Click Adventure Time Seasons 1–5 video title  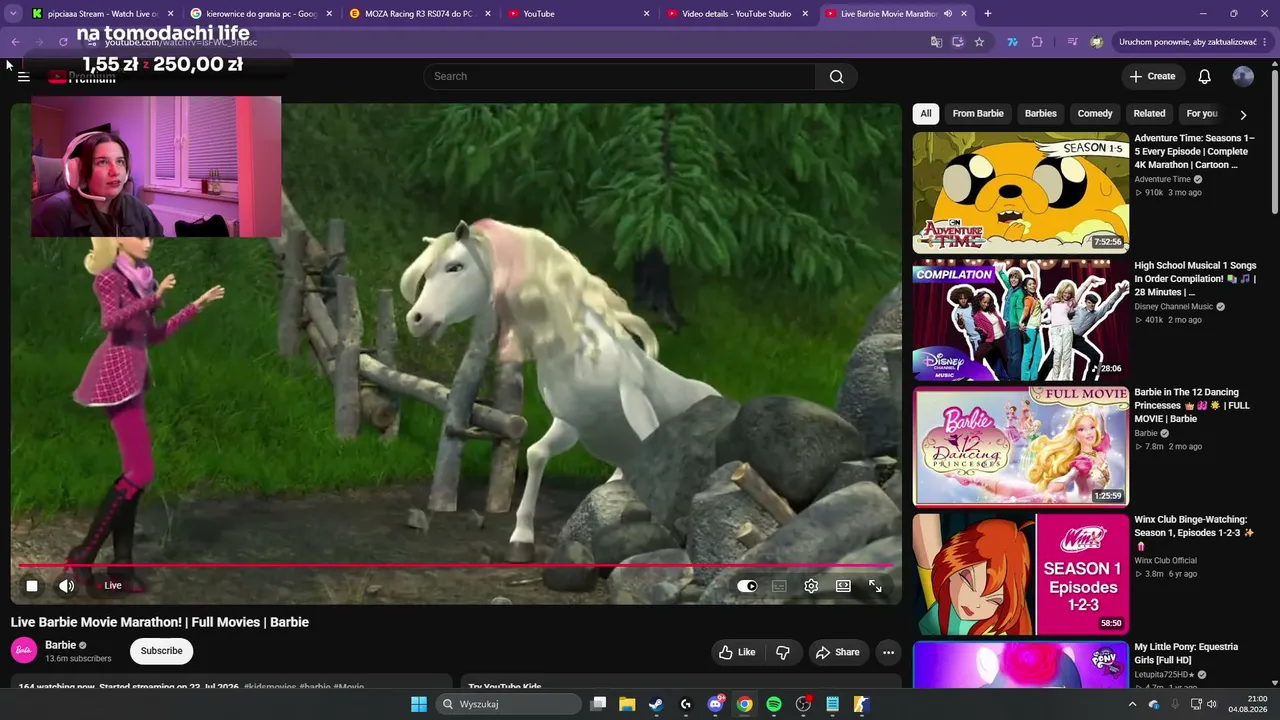[1194, 151]
